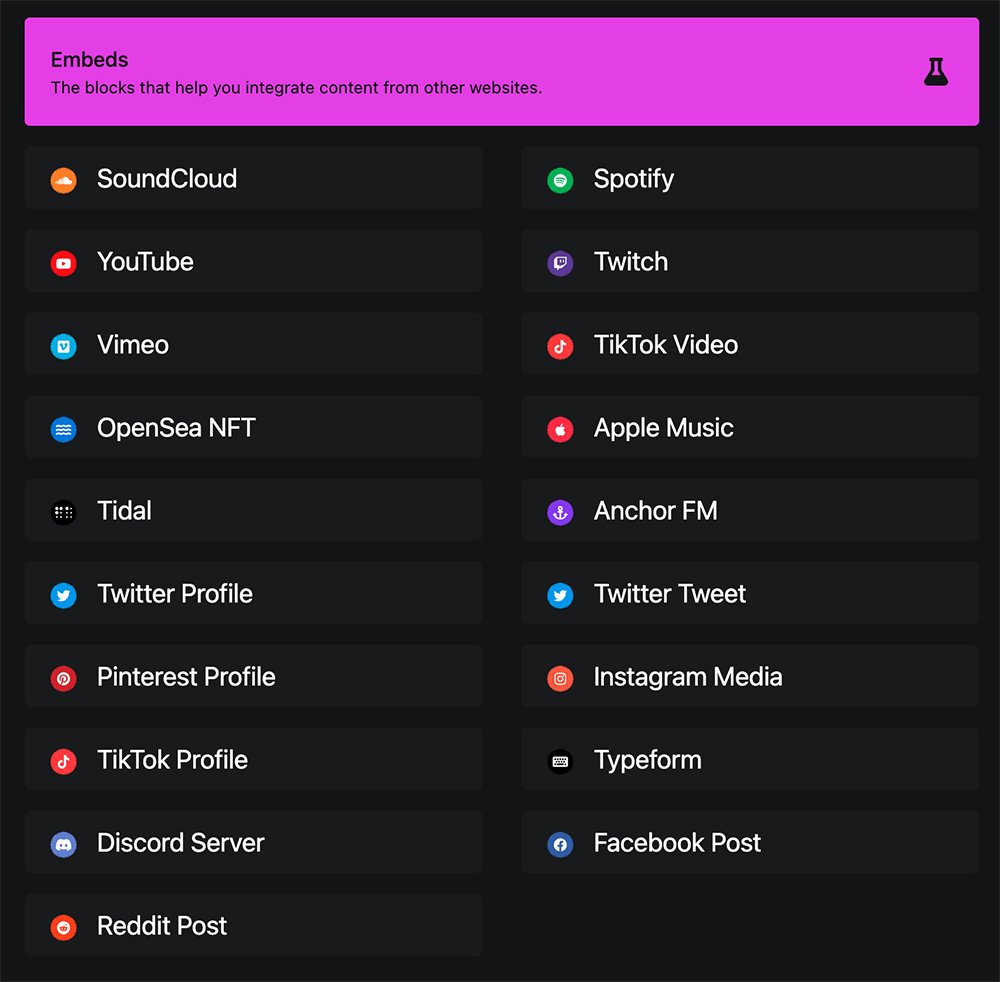
Task: Click the Tidal dotted icon
Action: point(63,512)
